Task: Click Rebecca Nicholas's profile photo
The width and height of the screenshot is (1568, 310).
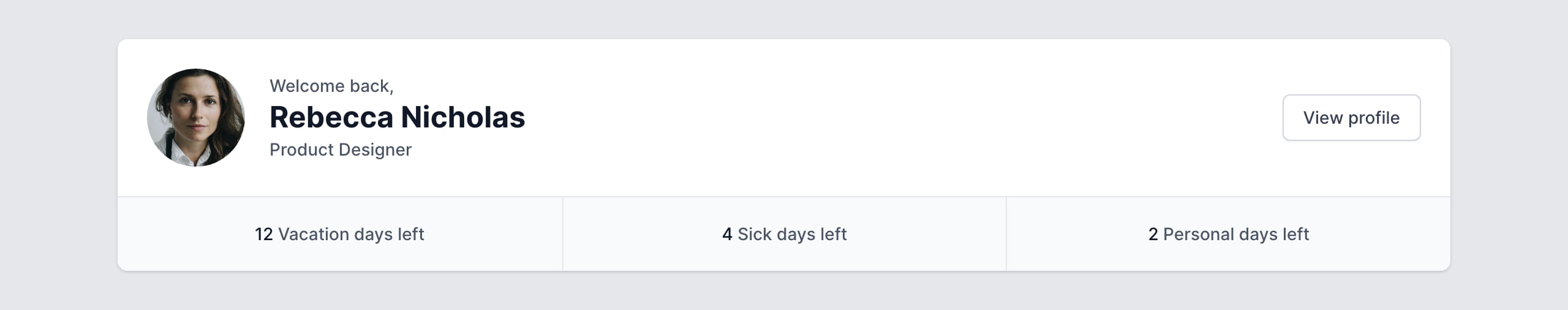Action: pos(196,118)
